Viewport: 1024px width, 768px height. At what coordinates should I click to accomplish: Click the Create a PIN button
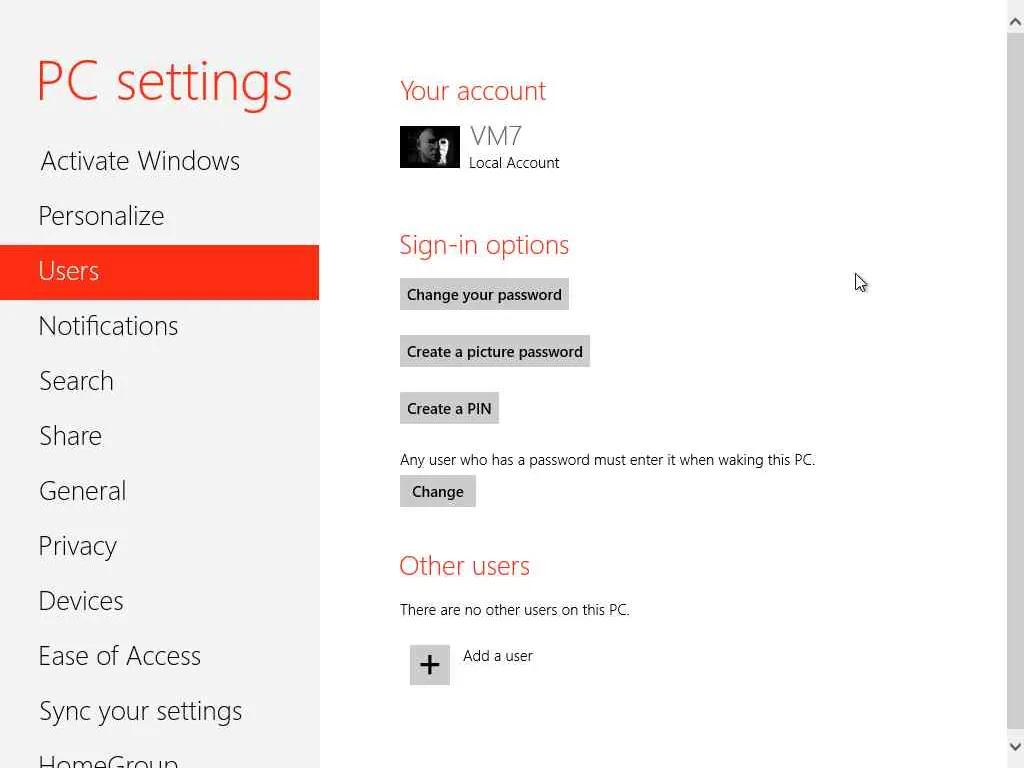coord(449,408)
